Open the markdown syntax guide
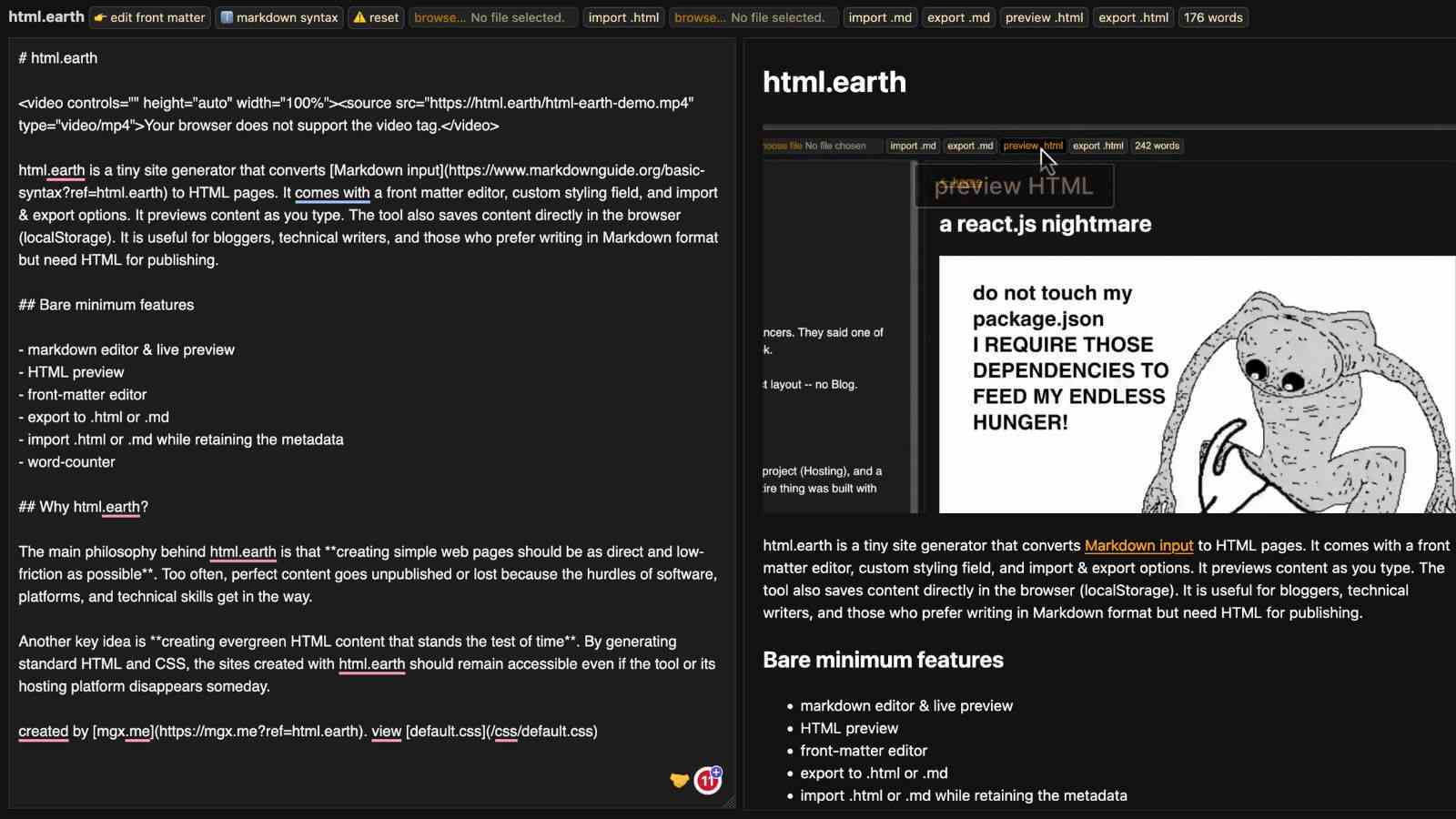Viewport: 1456px width, 819px height. coord(279,17)
